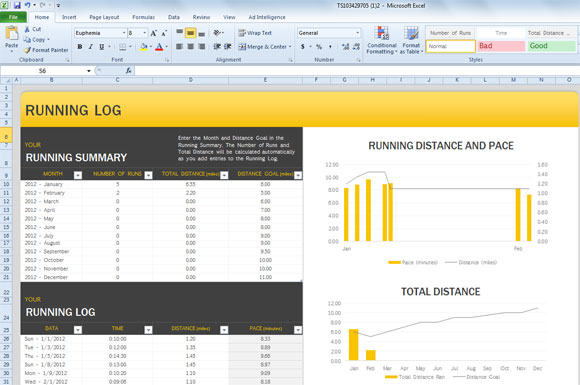580x385 pixels.
Task: Click the yellow Jan bar in Total Distance chart
Action: pyautogui.click(x=354, y=344)
